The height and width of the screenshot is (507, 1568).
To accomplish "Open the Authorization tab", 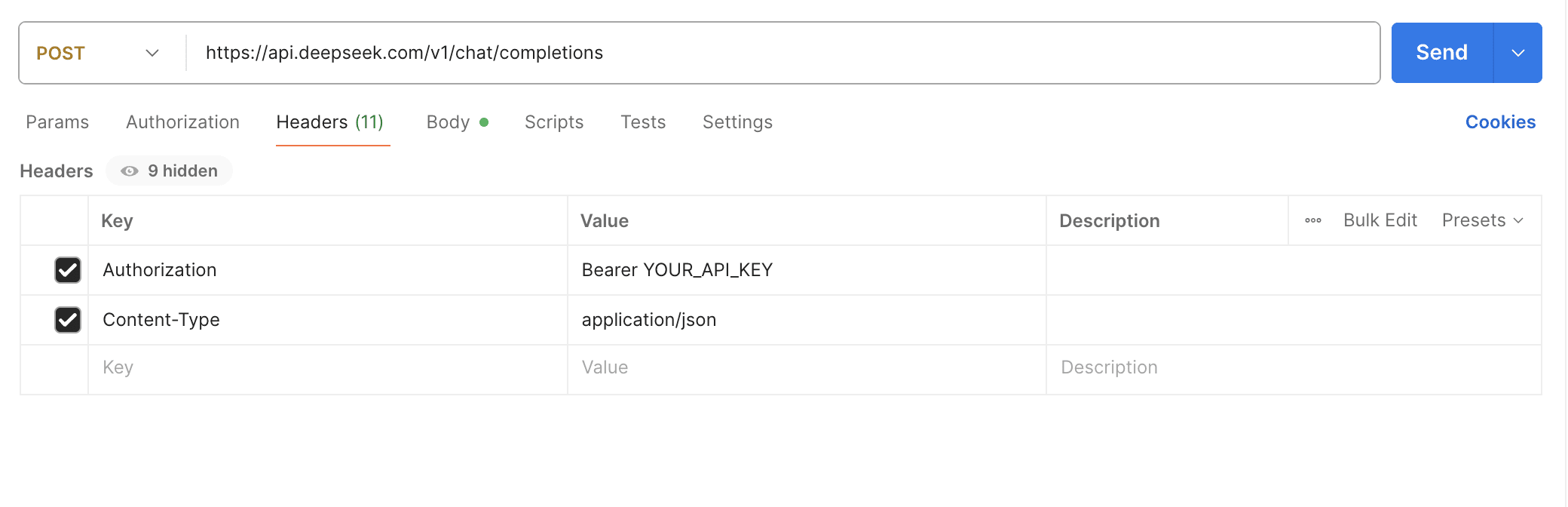I will tap(182, 122).
